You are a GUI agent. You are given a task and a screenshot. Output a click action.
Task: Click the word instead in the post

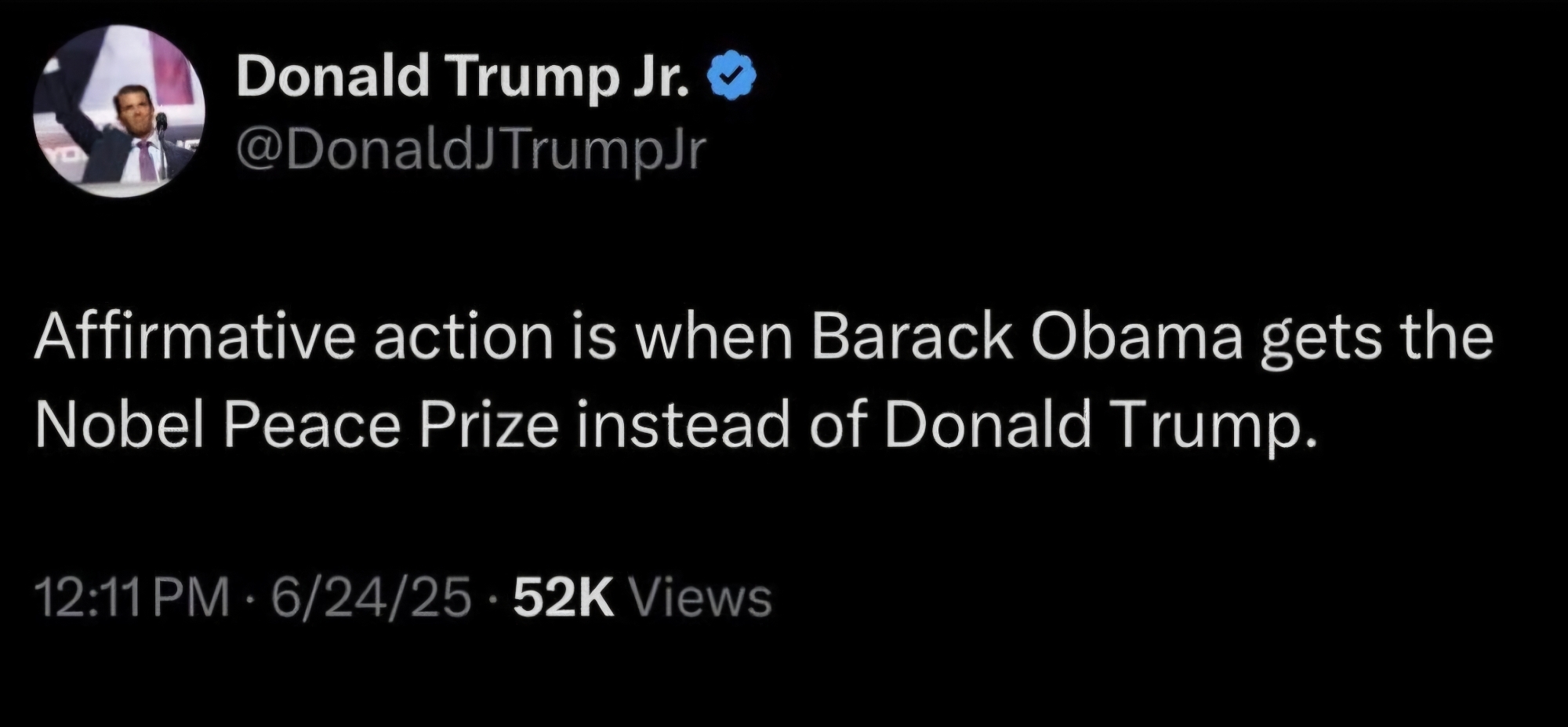pyautogui.click(x=683, y=426)
